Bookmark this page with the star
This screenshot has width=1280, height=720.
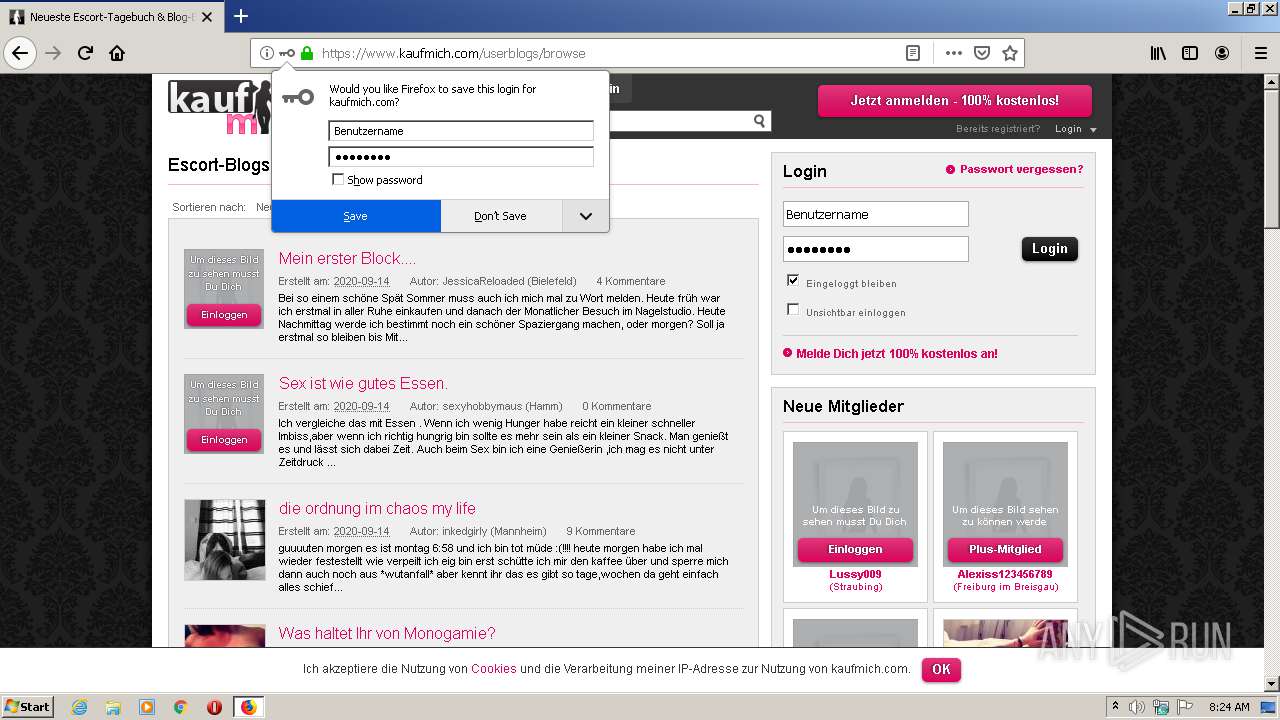1010,53
